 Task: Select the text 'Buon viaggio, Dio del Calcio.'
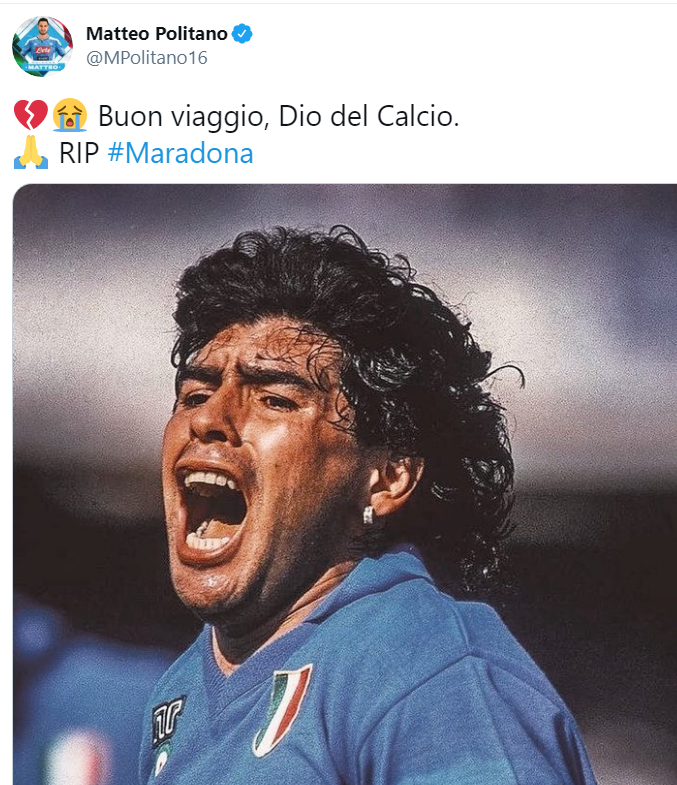pyautogui.click(x=278, y=117)
